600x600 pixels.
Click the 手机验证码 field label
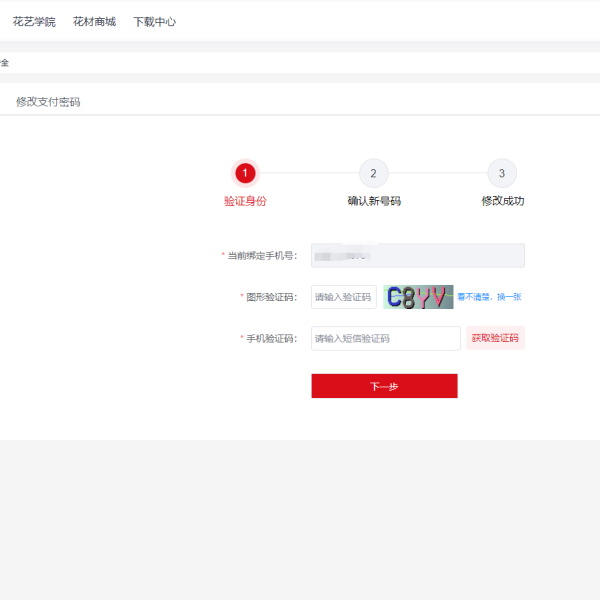pos(270,339)
